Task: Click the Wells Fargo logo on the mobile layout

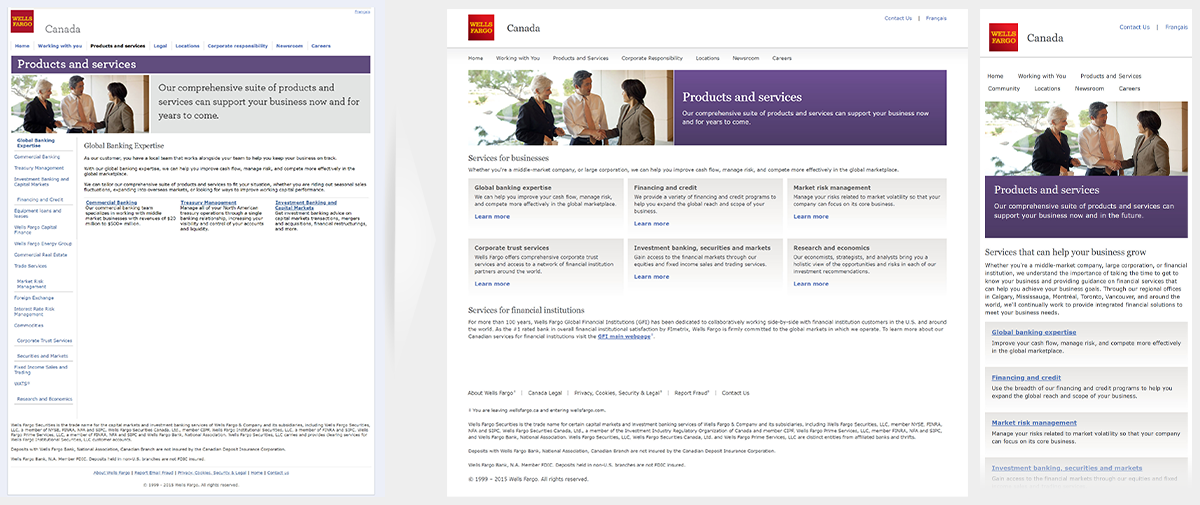Action: (x=1003, y=37)
